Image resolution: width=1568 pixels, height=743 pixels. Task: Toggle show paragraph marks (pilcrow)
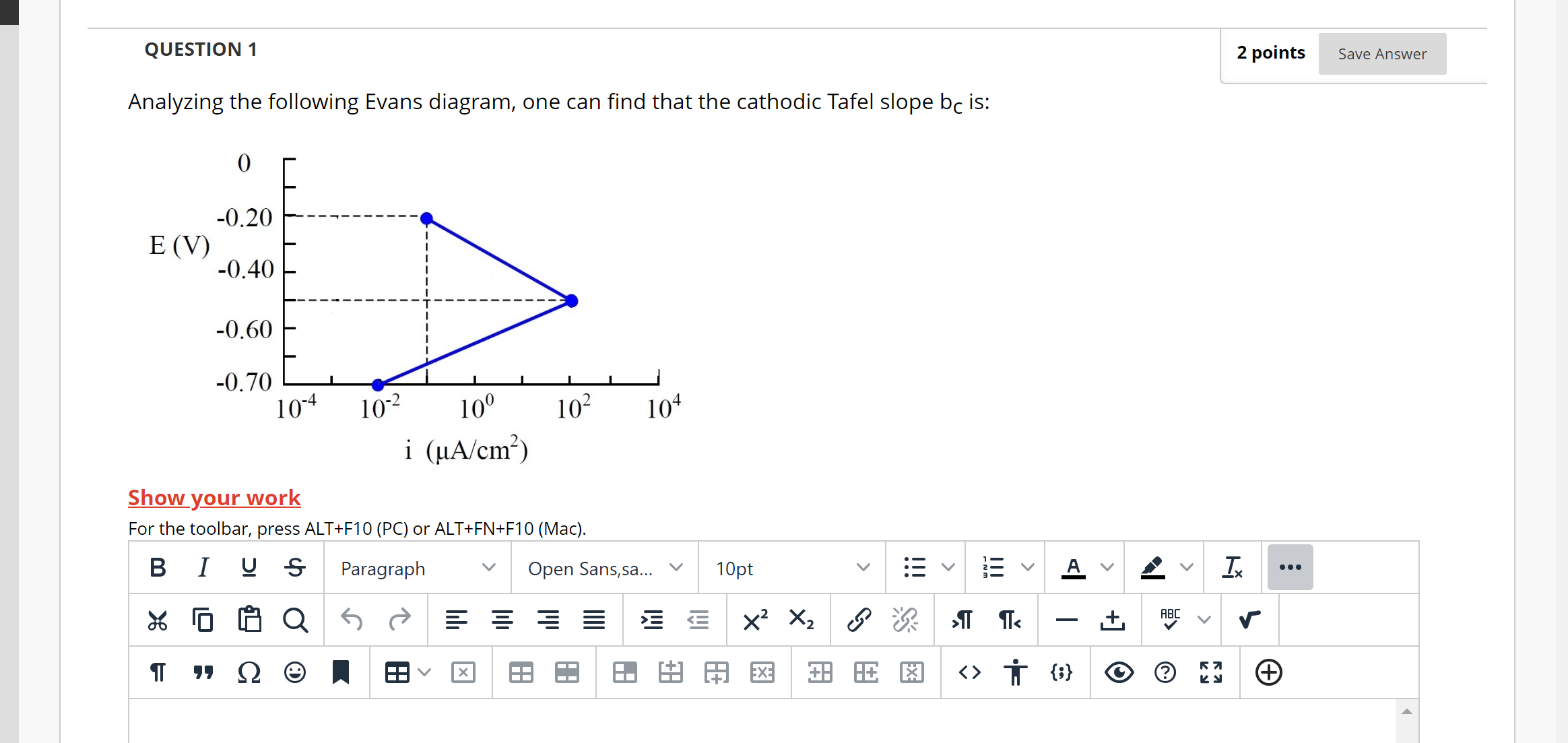coord(157,672)
